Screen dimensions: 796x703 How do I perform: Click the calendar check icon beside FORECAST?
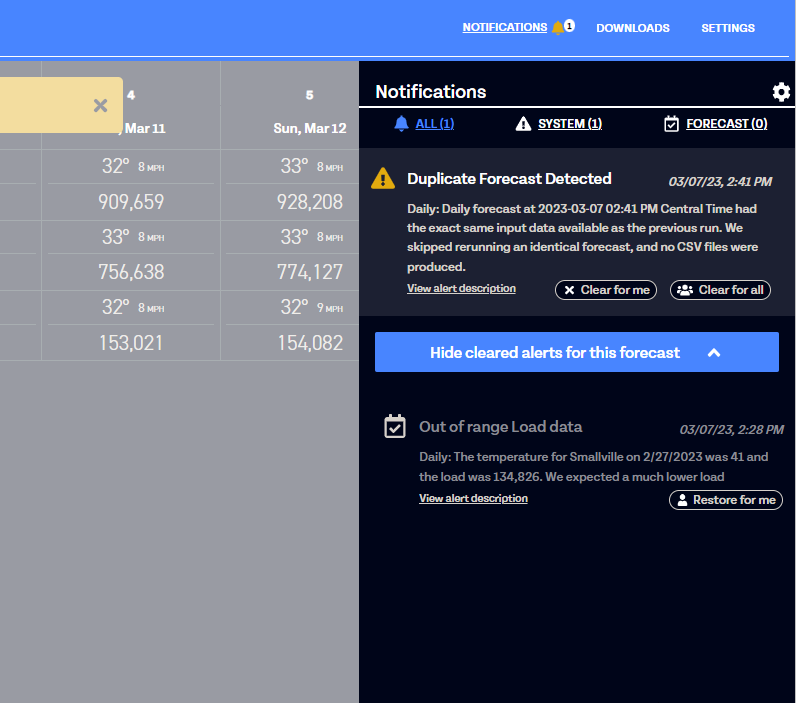click(671, 123)
